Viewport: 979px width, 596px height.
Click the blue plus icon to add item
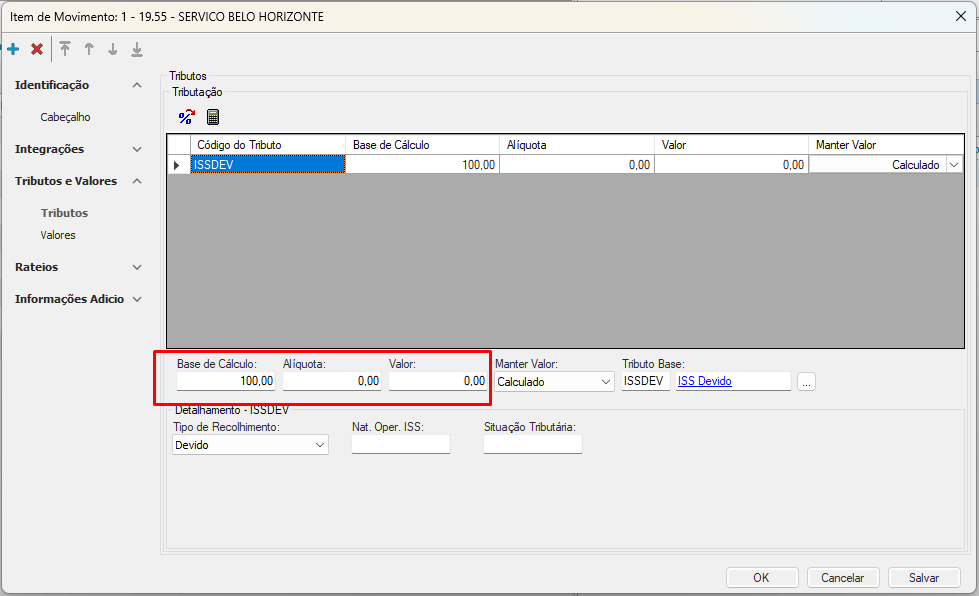14,48
